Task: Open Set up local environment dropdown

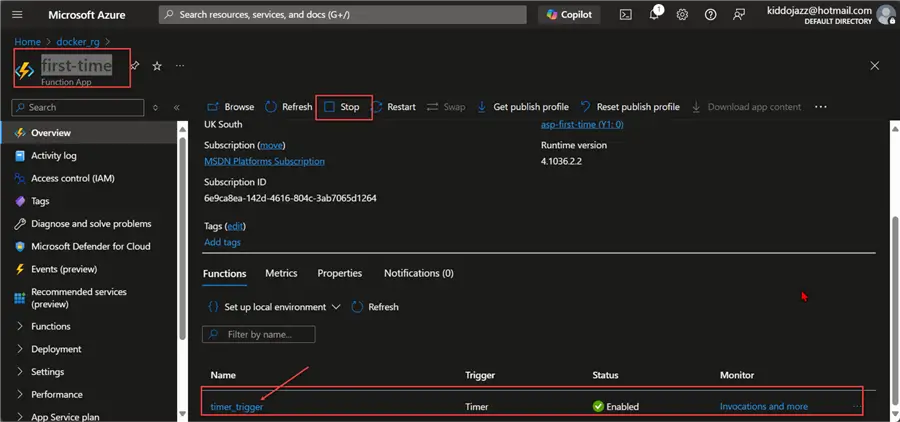Action: coord(274,307)
